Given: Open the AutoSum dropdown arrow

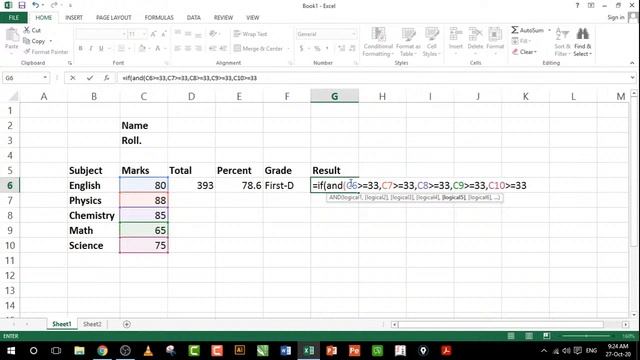Looking at the screenshot, I should tap(549, 30).
